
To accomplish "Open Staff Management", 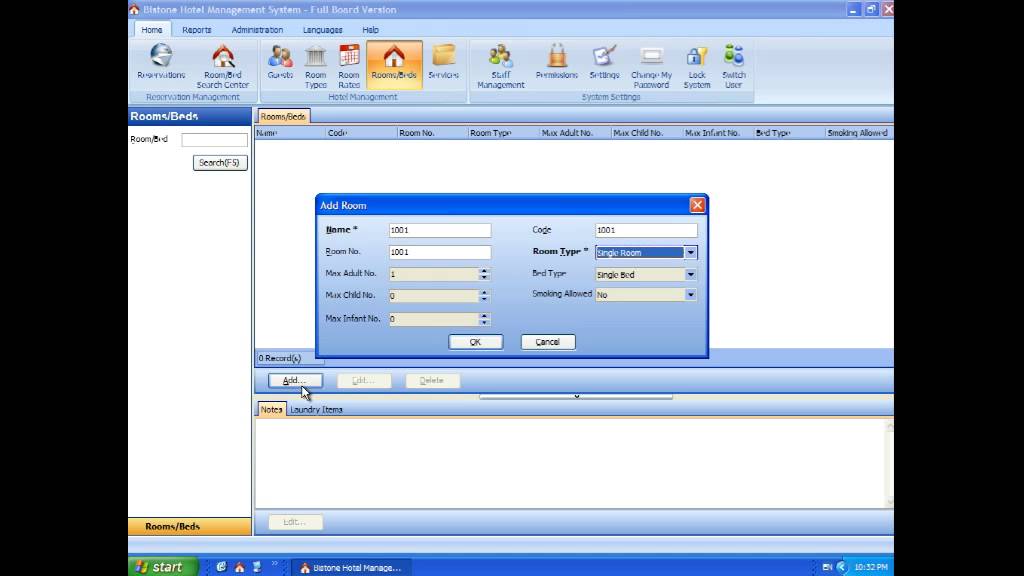I will (x=500, y=67).
